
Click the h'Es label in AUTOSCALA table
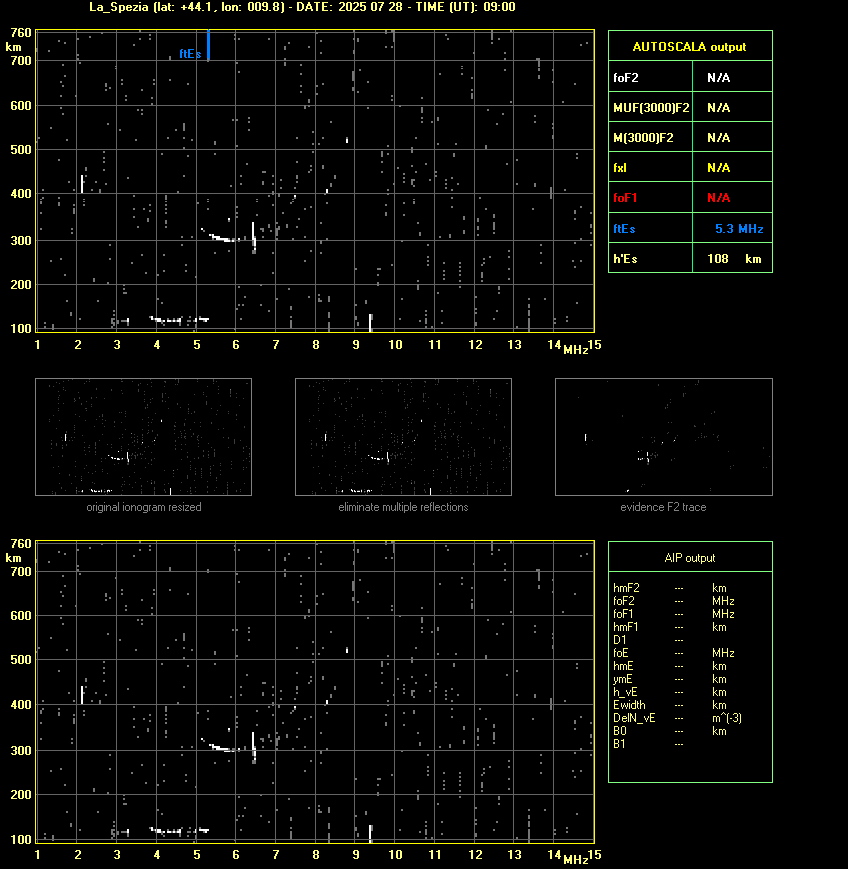pos(625,258)
